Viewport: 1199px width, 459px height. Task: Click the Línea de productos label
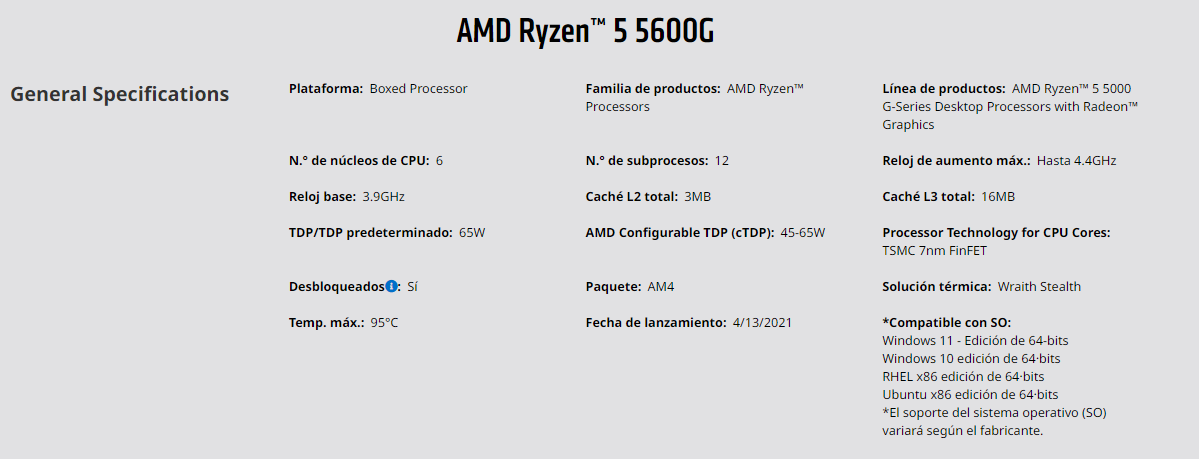pos(944,89)
